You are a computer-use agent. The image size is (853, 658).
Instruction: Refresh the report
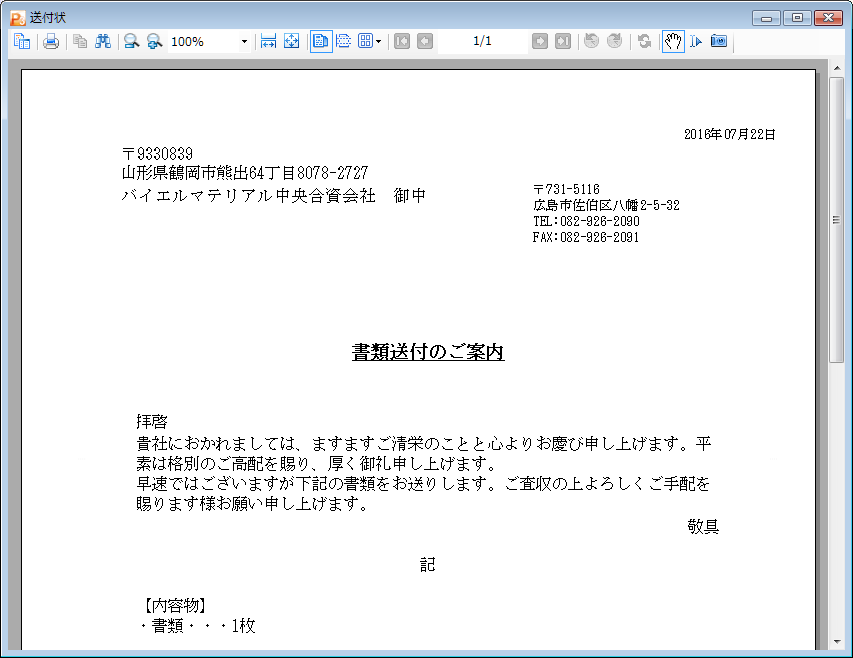(645, 41)
